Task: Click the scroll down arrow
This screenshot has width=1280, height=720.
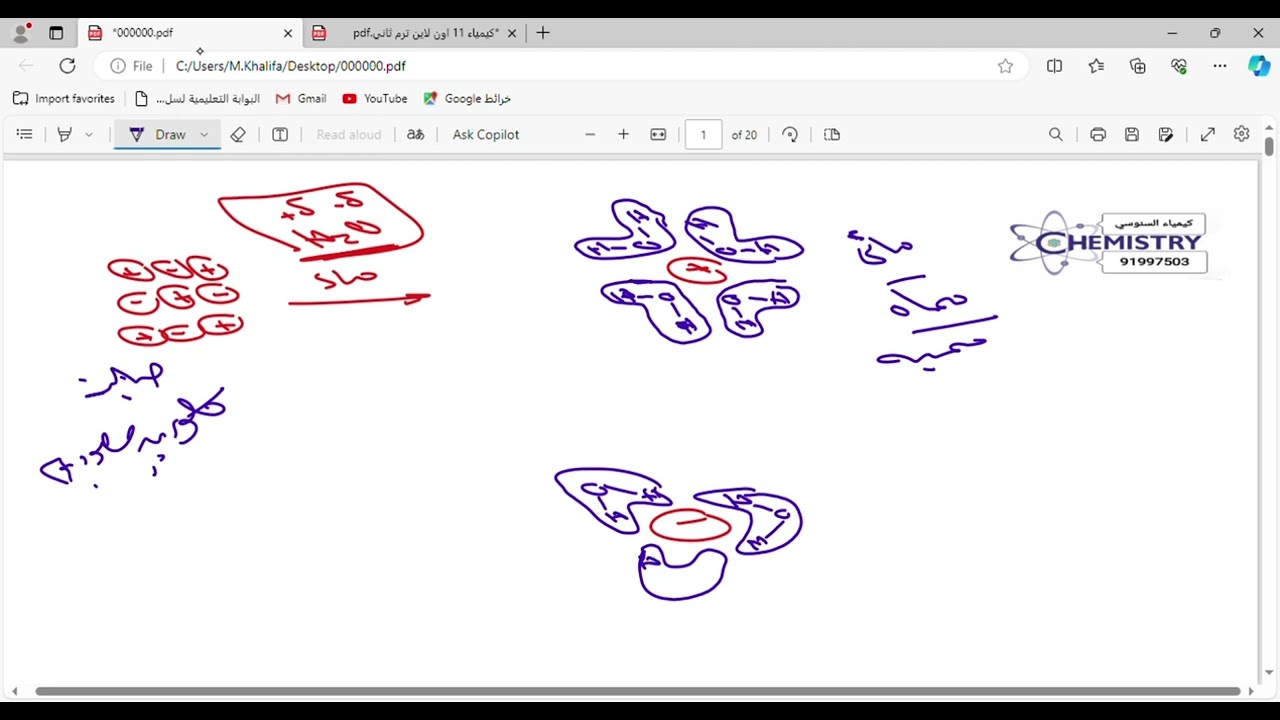Action: coord(1269,673)
